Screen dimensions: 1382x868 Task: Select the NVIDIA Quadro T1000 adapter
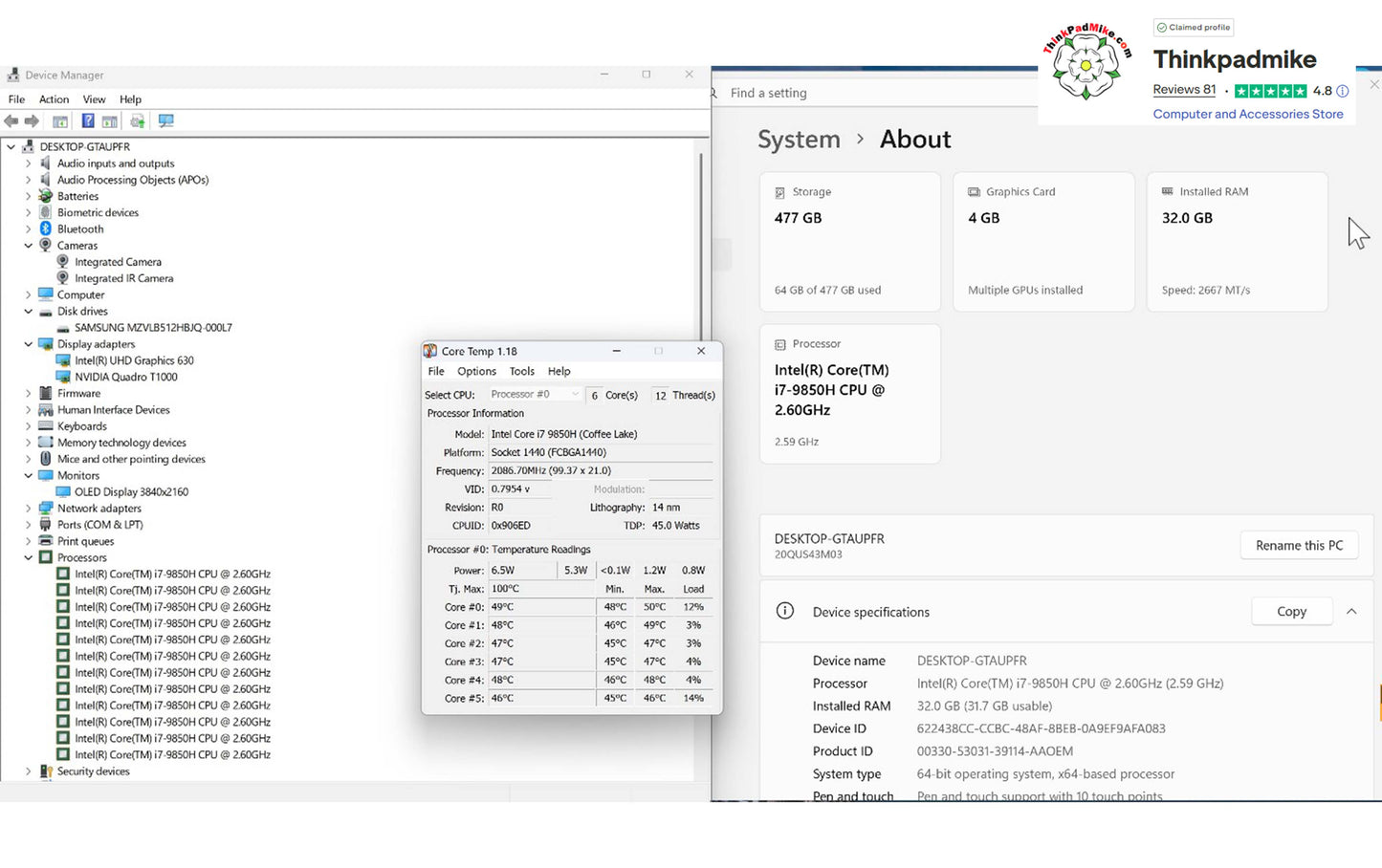[126, 377]
